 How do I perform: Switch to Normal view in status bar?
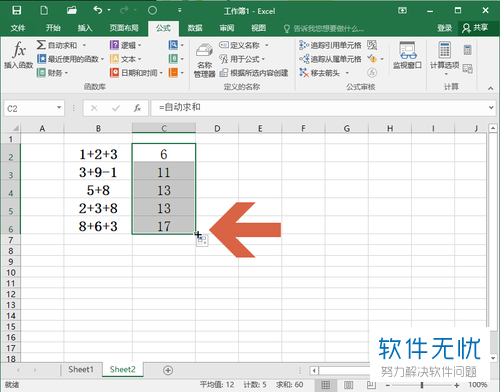pyautogui.click(x=326, y=385)
